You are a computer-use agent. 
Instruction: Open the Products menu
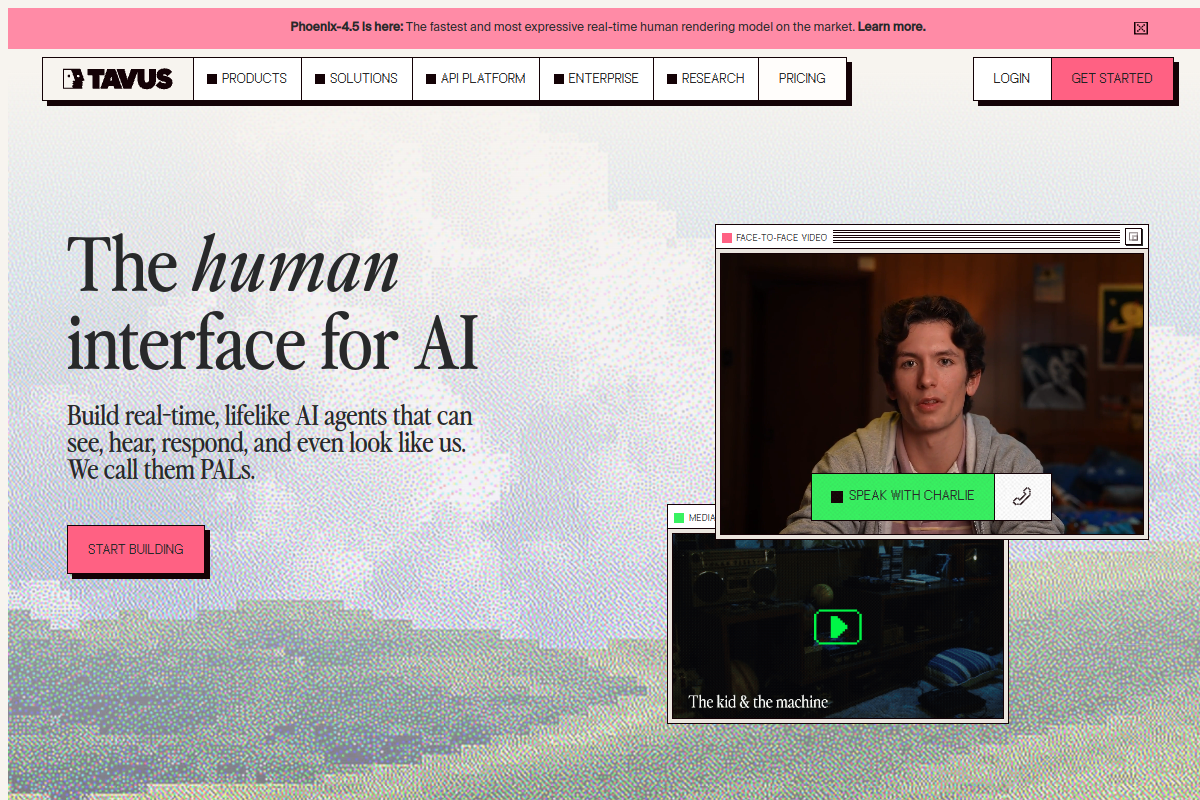point(247,79)
